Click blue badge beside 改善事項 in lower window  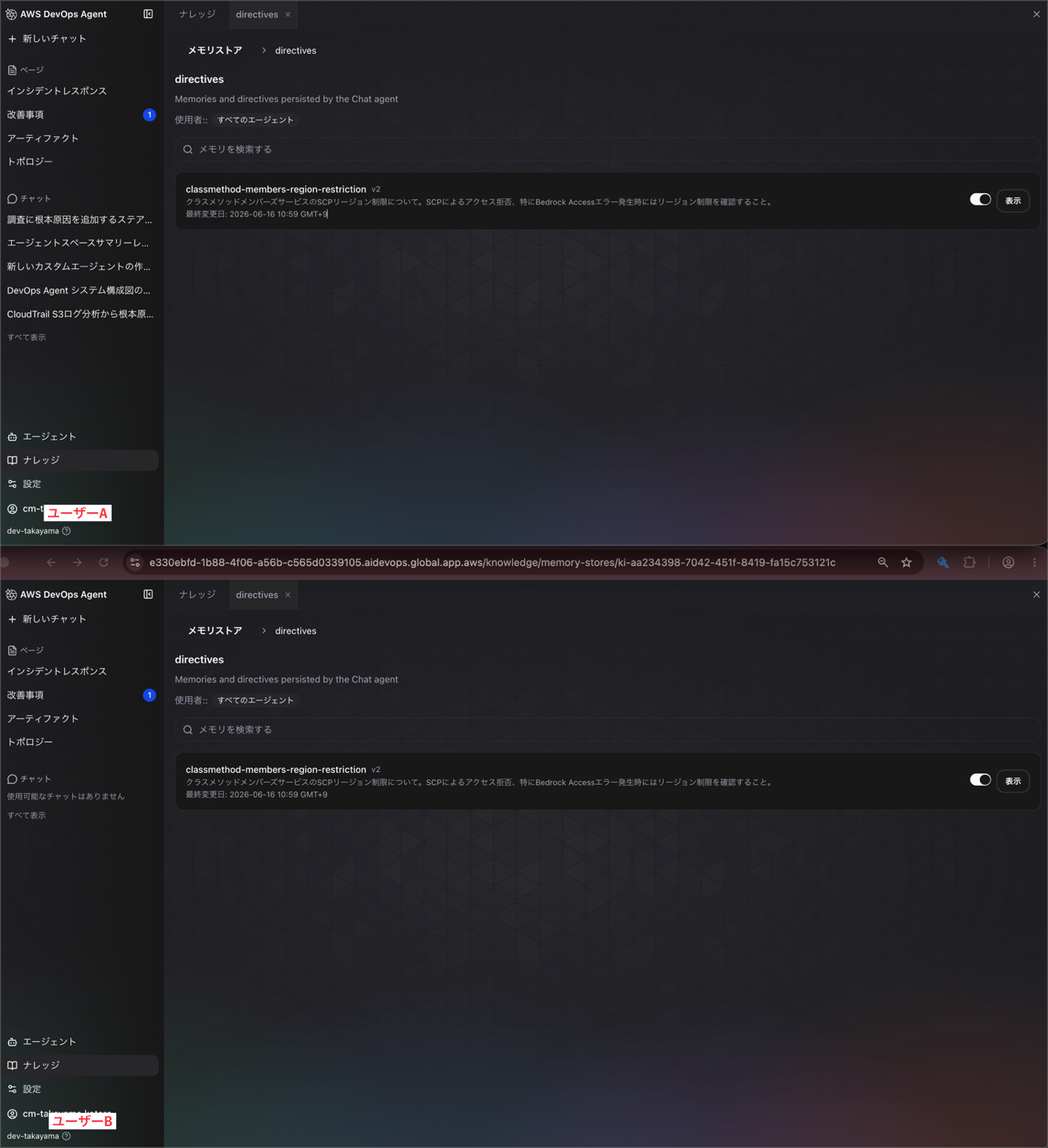[149, 695]
